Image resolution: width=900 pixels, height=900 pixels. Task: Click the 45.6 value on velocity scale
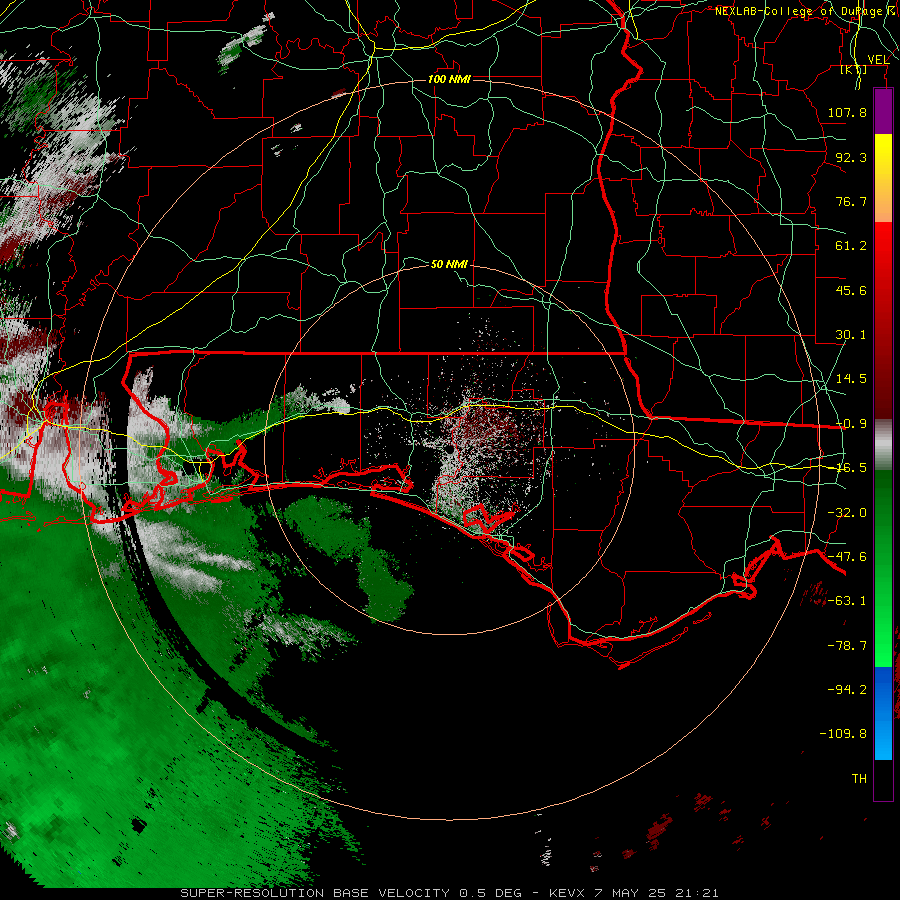click(851, 290)
